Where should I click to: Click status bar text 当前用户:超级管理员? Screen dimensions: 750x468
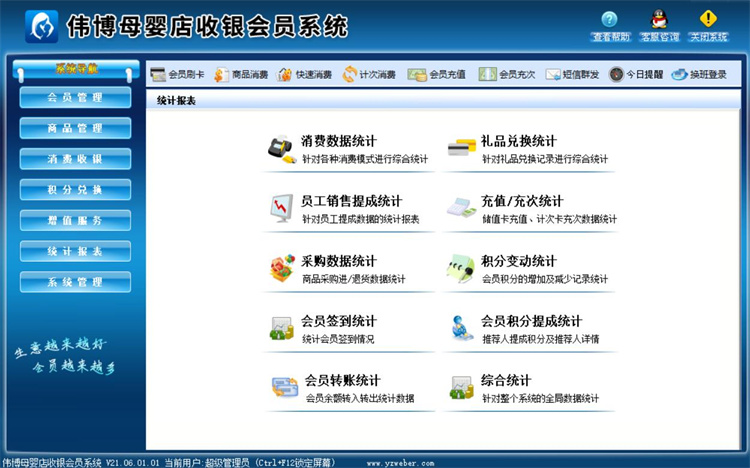click(207, 463)
